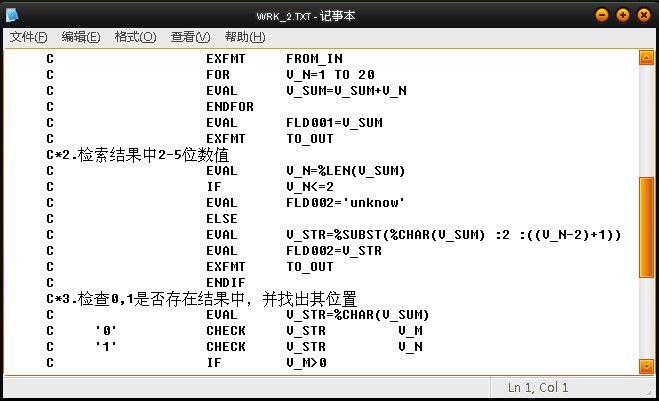Click the scrollbar down arrow
The width and height of the screenshot is (659, 401).
coord(646,366)
